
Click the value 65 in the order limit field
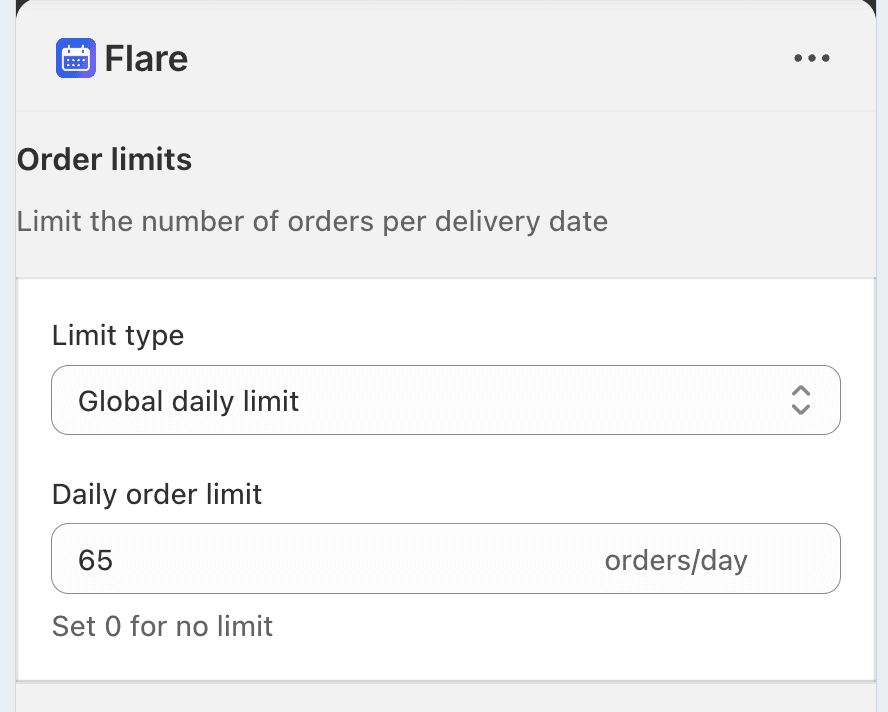(x=95, y=560)
